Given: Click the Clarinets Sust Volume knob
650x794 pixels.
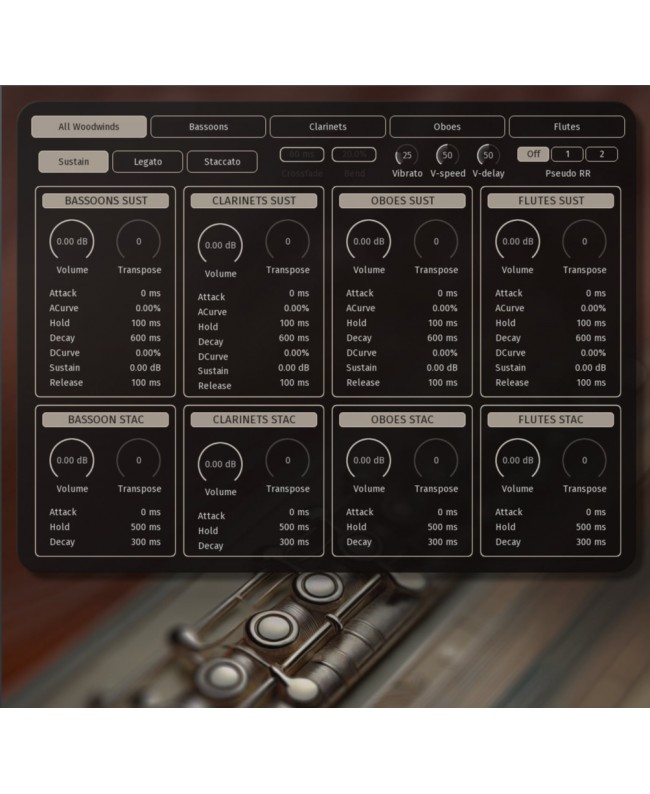Looking at the screenshot, I should coord(220,245).
